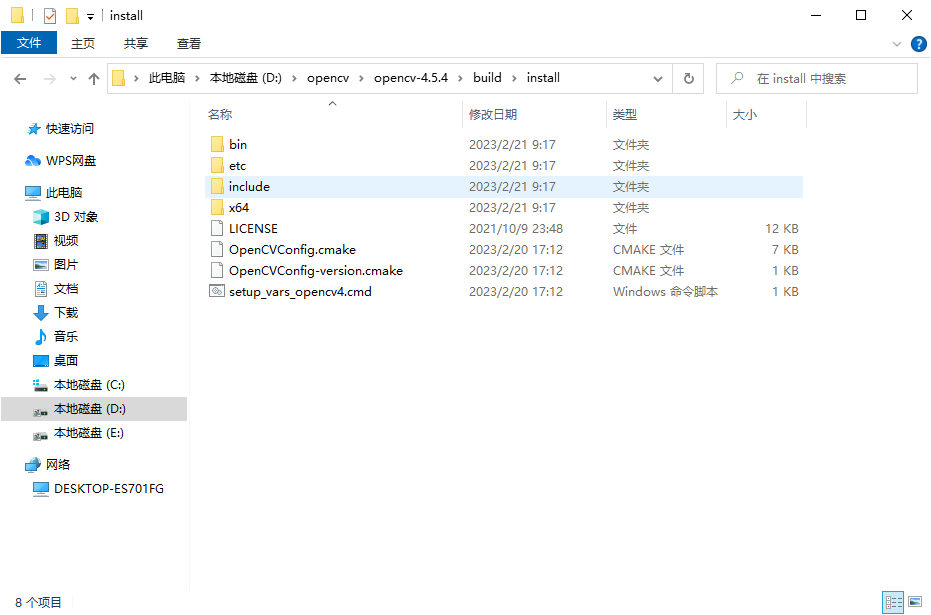Go up one folder level arrow

tap(94, 78)
